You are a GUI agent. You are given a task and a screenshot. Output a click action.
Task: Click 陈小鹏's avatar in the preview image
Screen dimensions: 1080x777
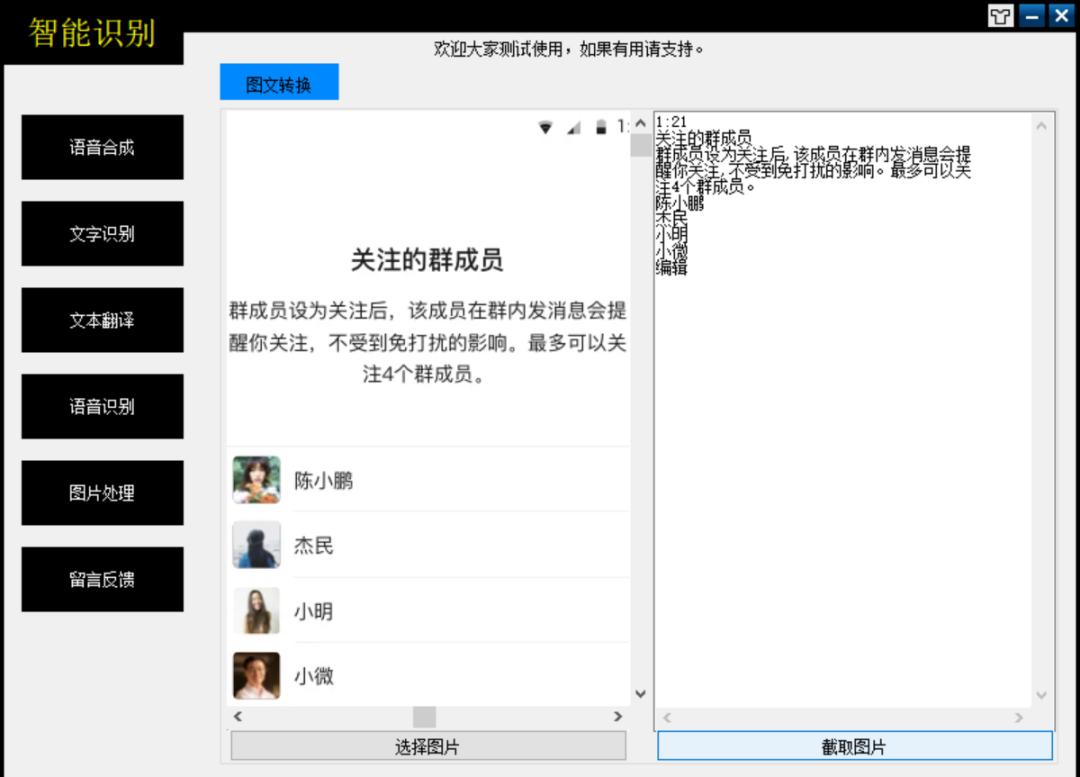coord(256,480)
